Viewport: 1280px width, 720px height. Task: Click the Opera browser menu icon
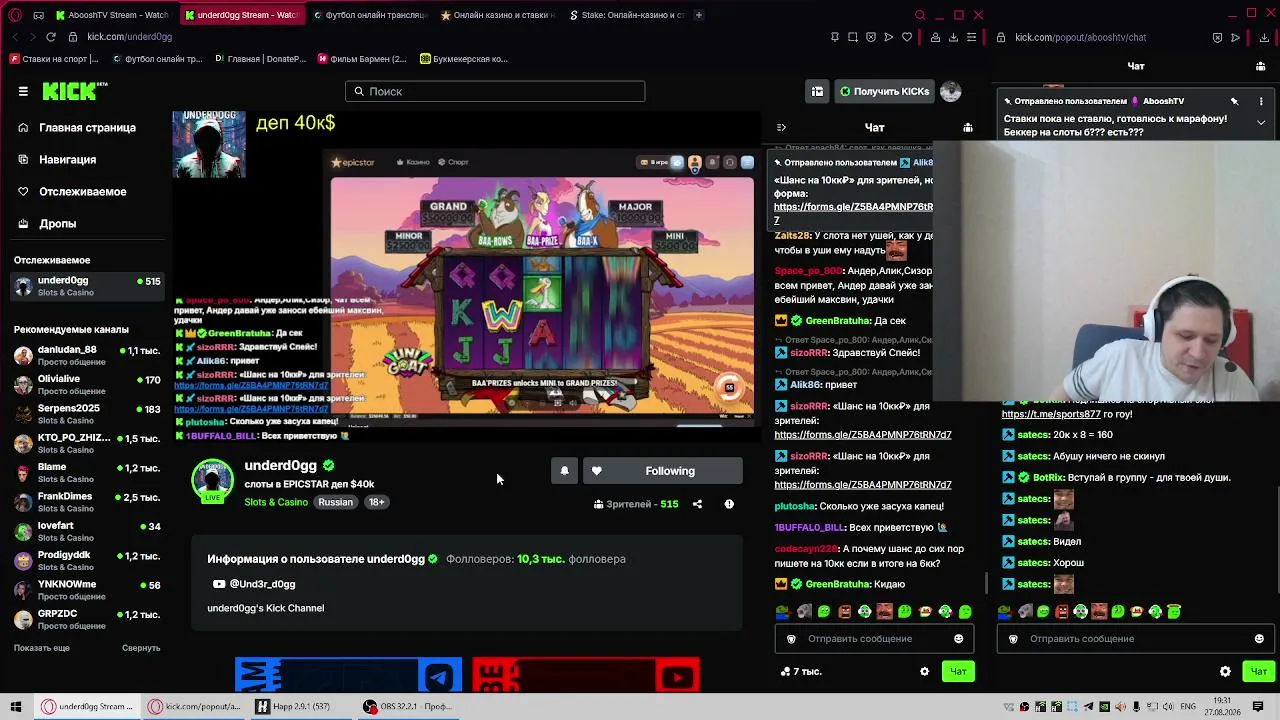16,15
